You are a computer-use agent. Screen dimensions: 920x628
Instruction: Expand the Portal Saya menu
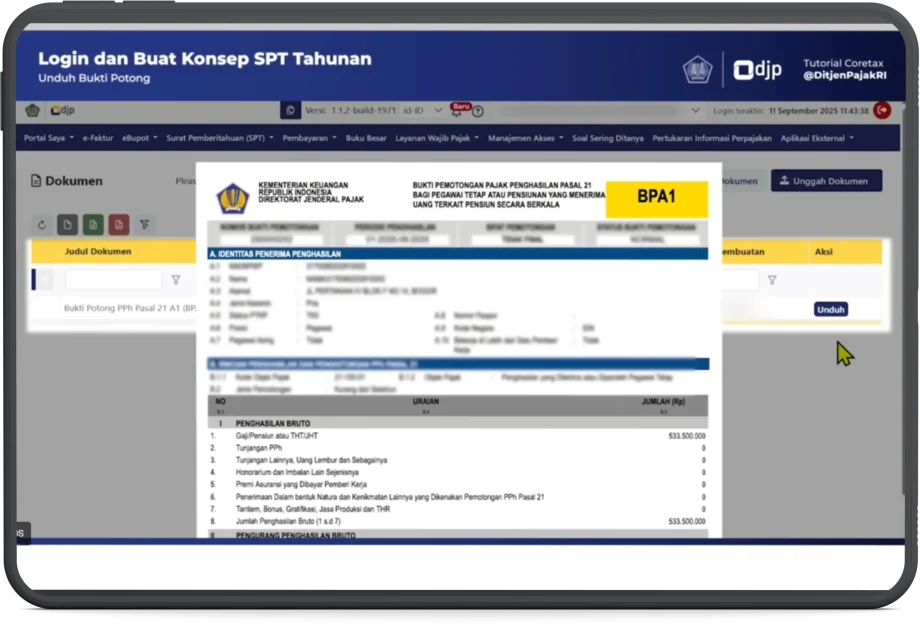pos(48,138)
